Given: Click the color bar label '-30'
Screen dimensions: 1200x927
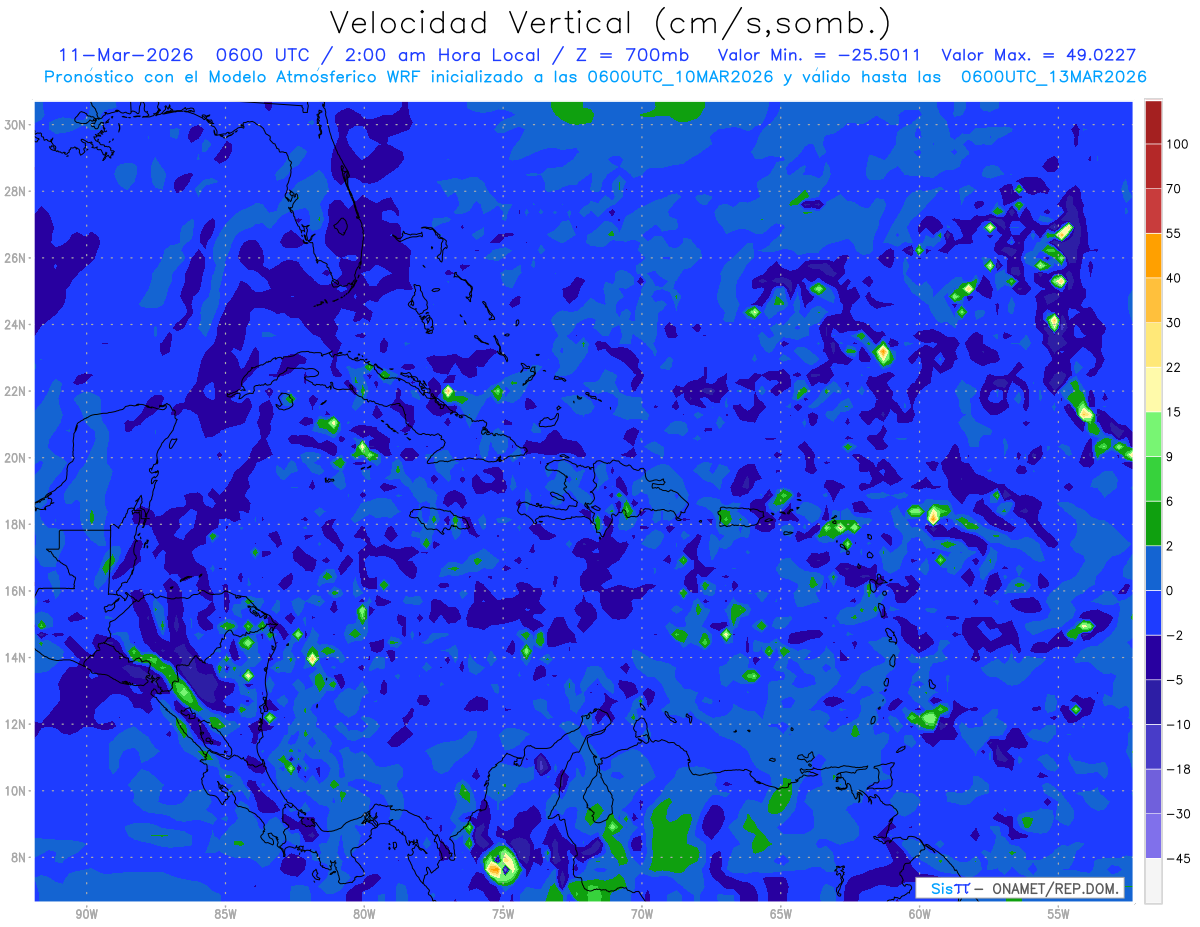Looking at the screenshot, I should pos(1177,814).
